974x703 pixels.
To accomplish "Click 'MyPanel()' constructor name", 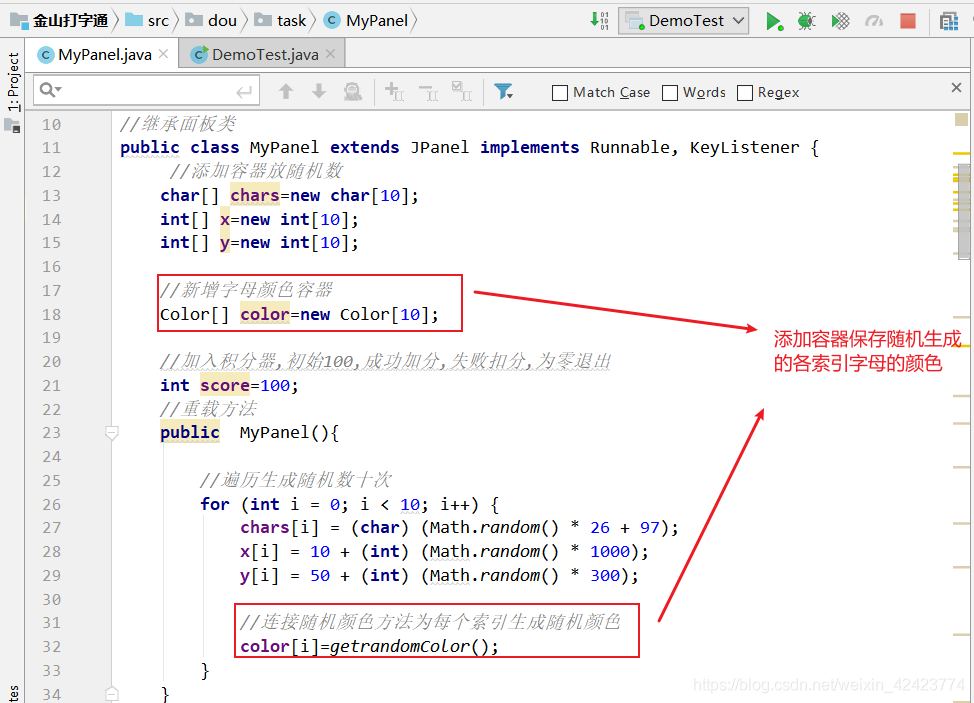I will click(x=284, y=433).
